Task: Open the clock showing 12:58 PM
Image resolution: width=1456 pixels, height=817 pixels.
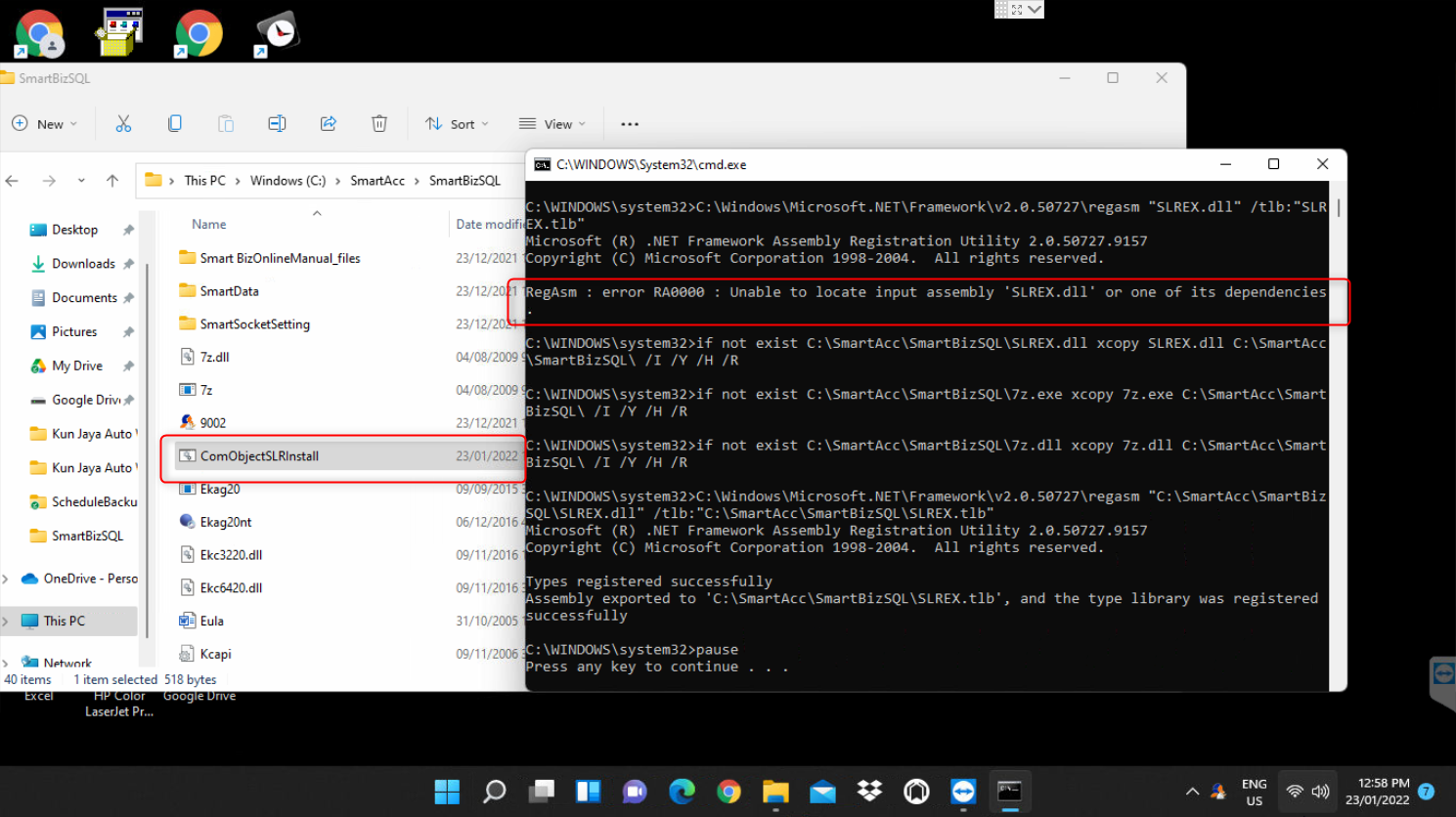Action: [x=1378, y=792]
